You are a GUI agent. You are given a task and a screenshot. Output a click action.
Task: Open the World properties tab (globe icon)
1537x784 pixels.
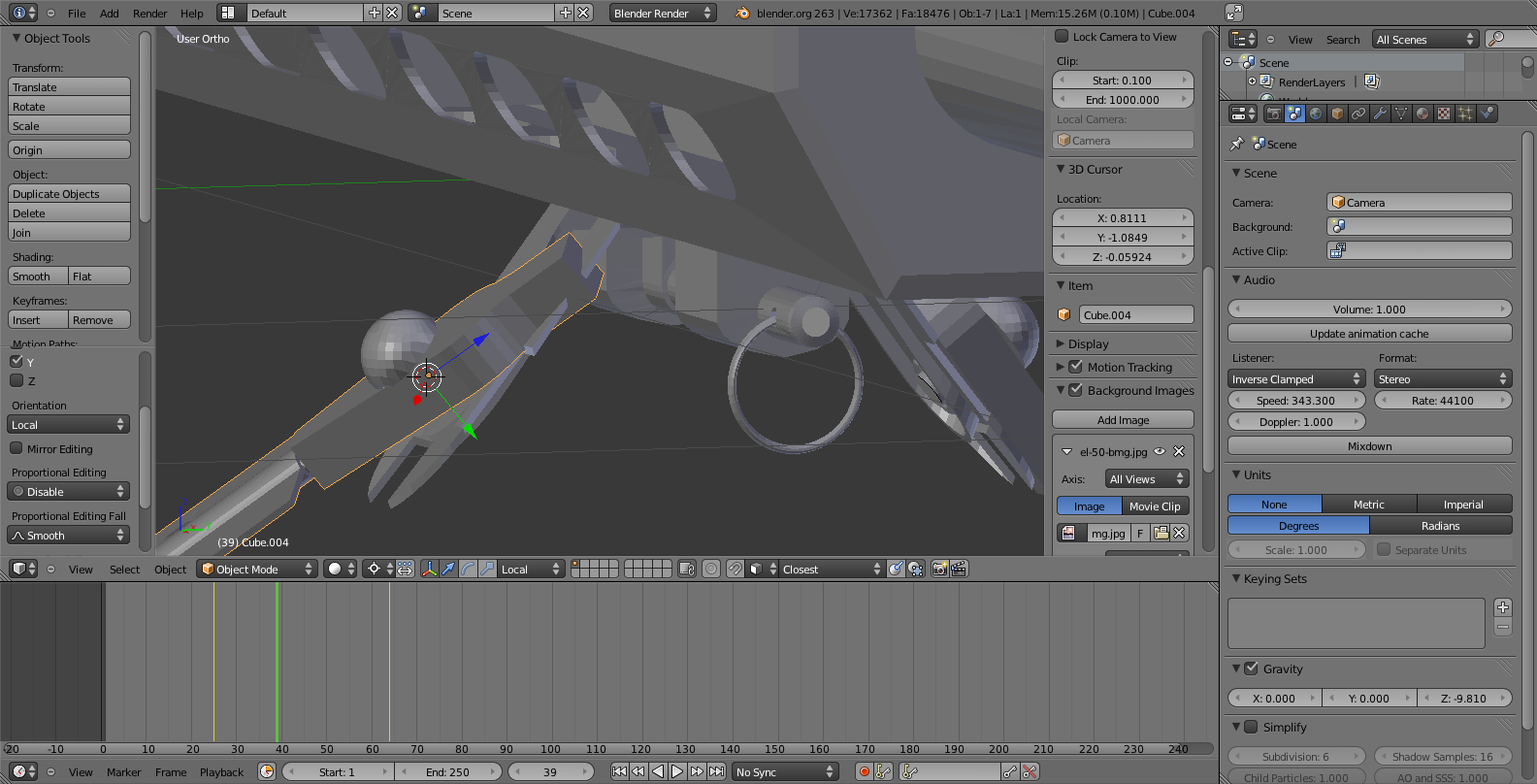point(1316,114)
